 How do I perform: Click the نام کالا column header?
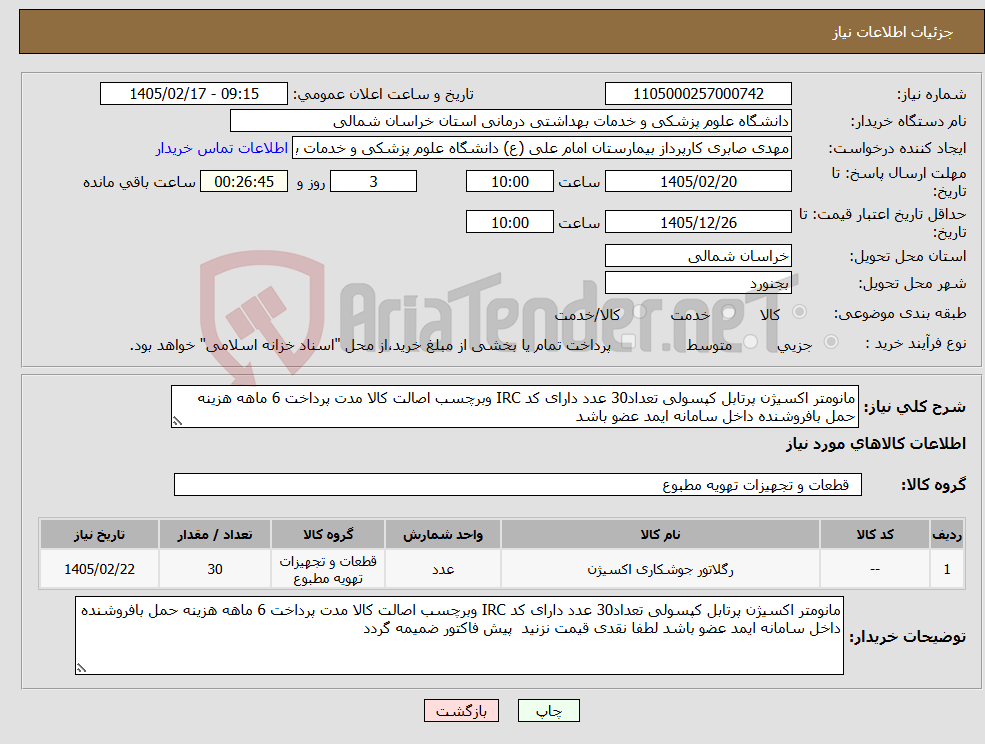pos(660,535)
